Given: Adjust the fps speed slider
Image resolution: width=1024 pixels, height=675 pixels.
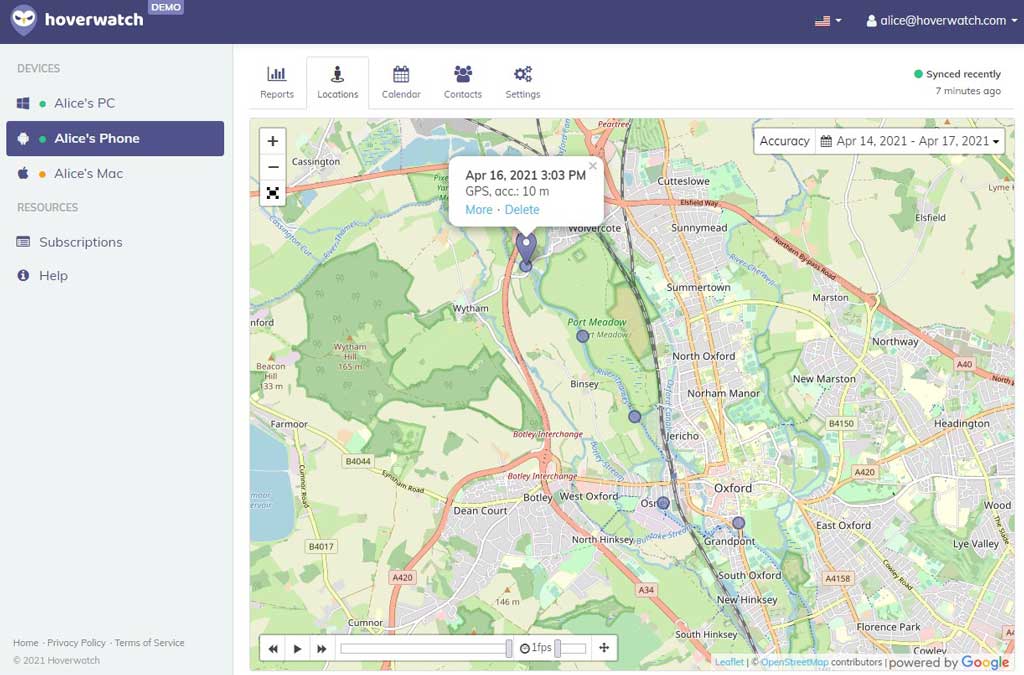Looking at the screenshot, I should click(570, 648).
